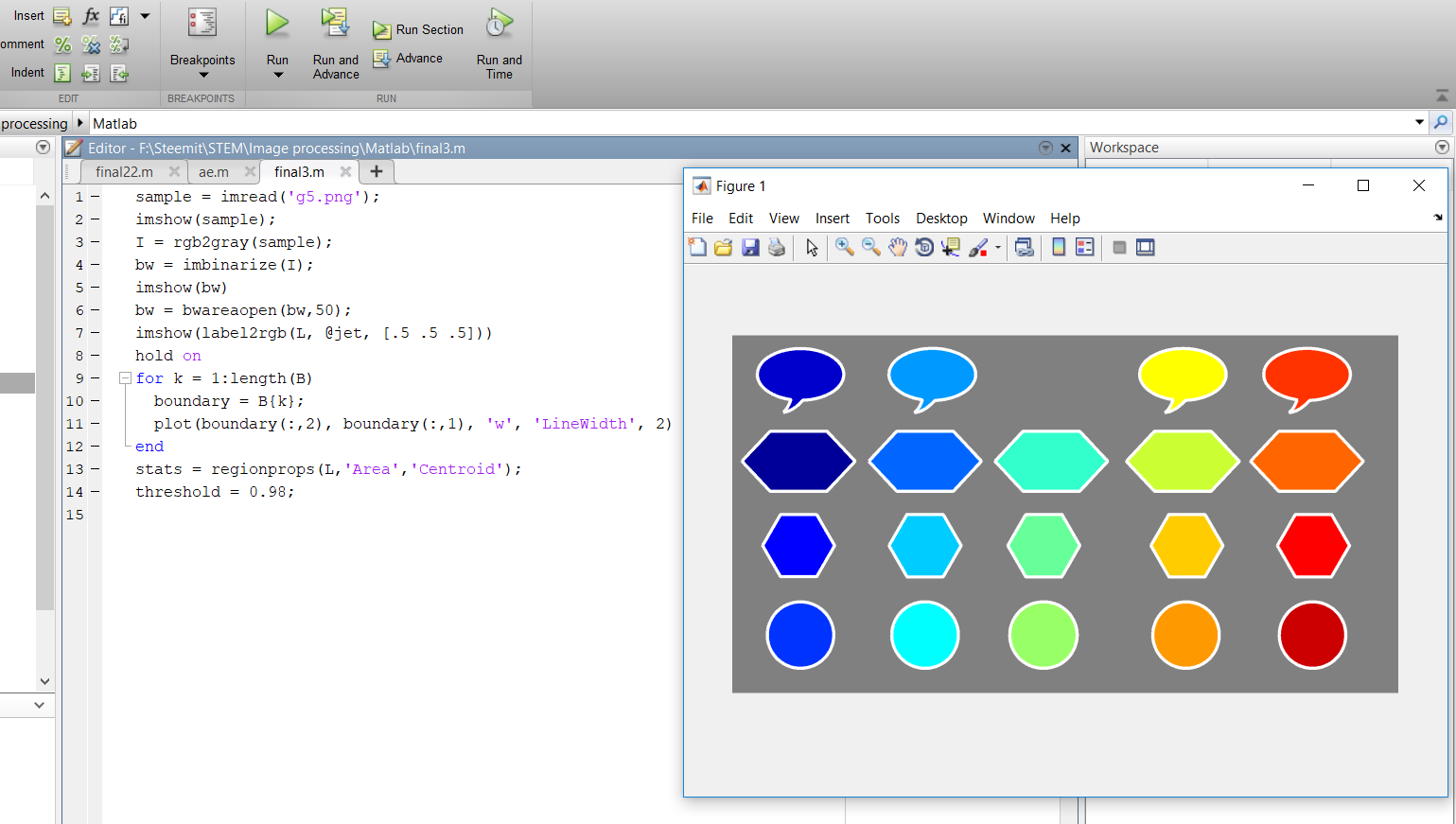
Task: Click the Insert function fx icon
Action: click(x=91, y=16)
